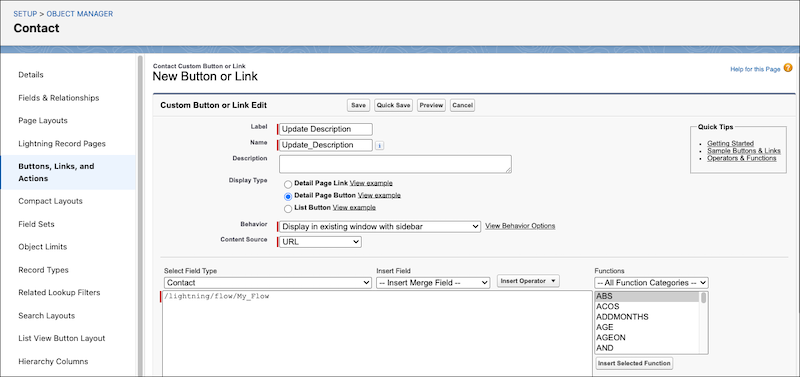800x377 pixels.
Task: Click View example for Detail Page Link
Action: pyautogui.click(x=371, y=183)
